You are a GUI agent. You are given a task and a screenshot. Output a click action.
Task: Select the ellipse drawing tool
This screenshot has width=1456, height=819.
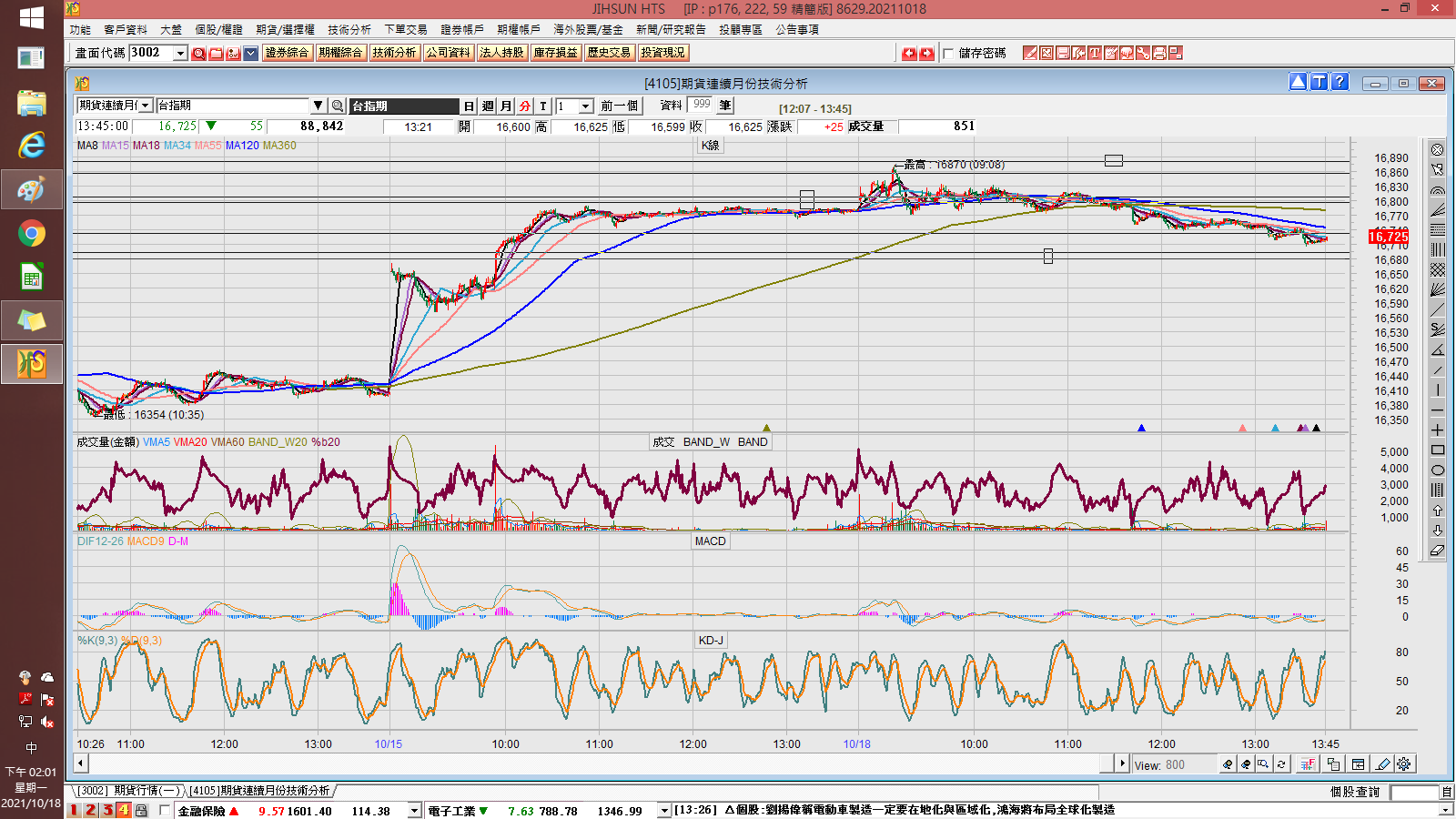[1438, 470]
